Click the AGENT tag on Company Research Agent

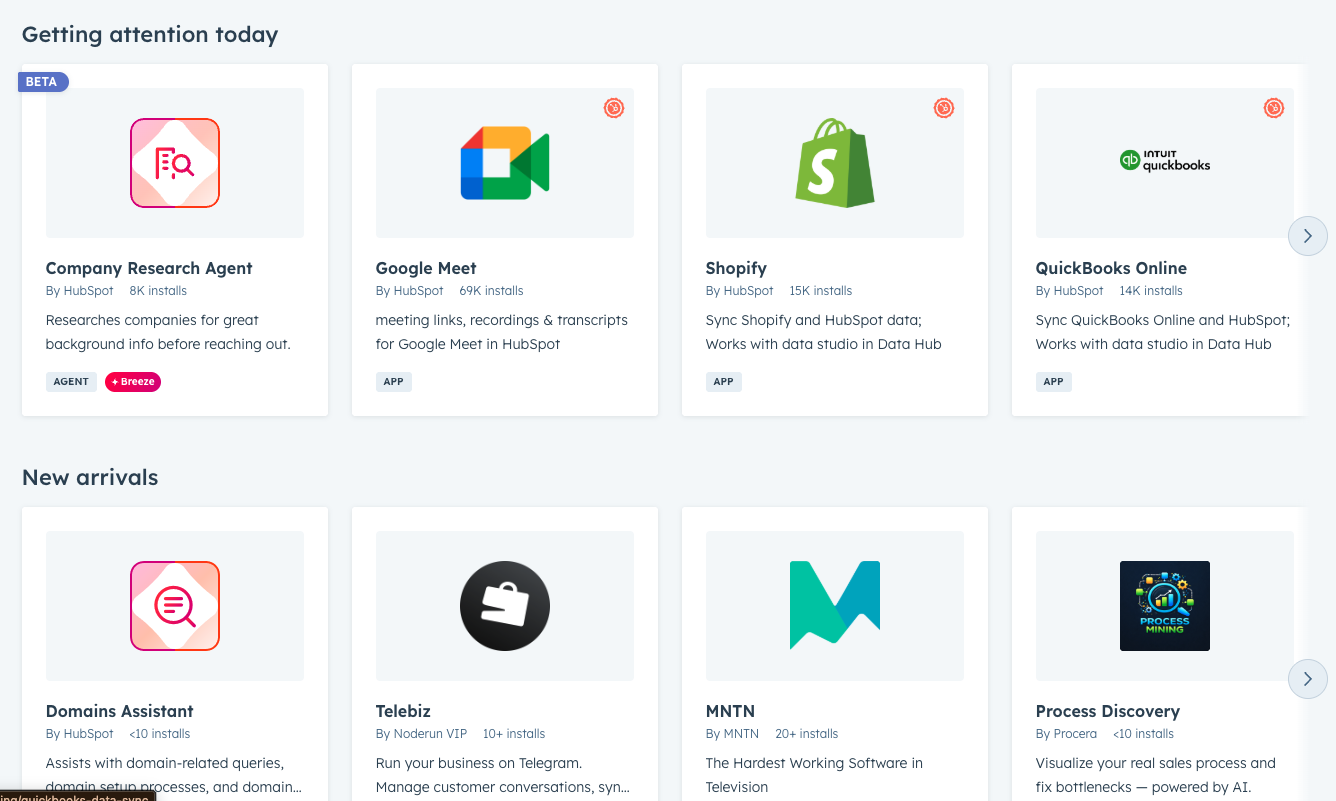click(71, 382)
